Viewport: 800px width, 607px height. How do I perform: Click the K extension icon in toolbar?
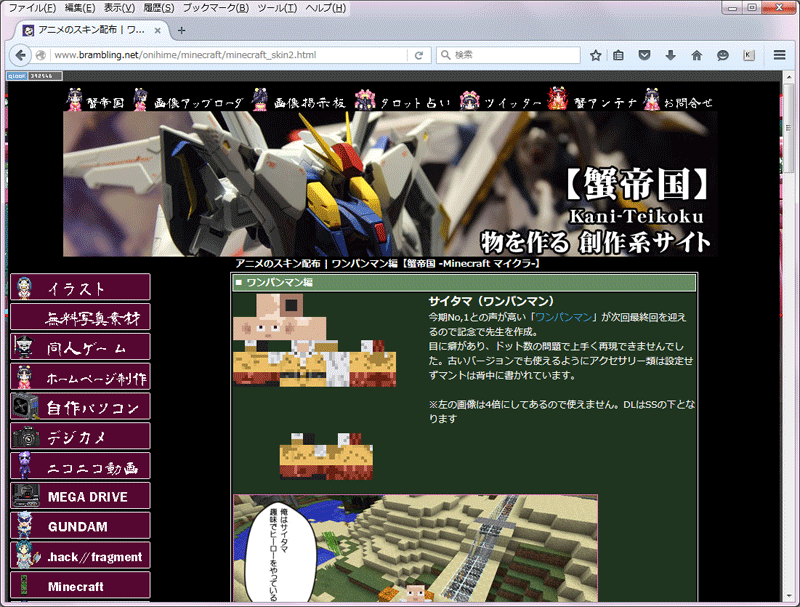[748, 55]
